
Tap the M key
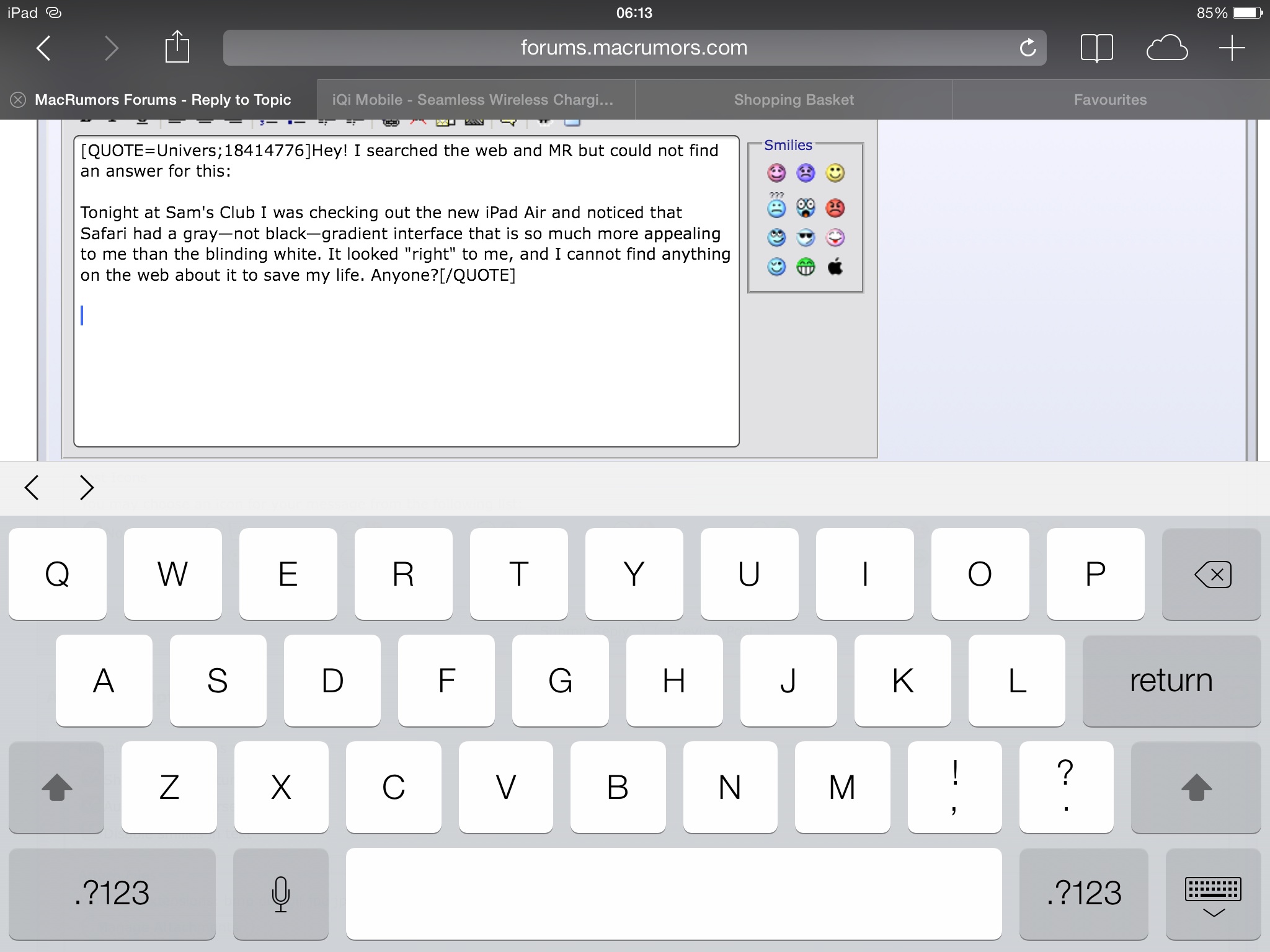pyautogui.click(x=843, y=787)
